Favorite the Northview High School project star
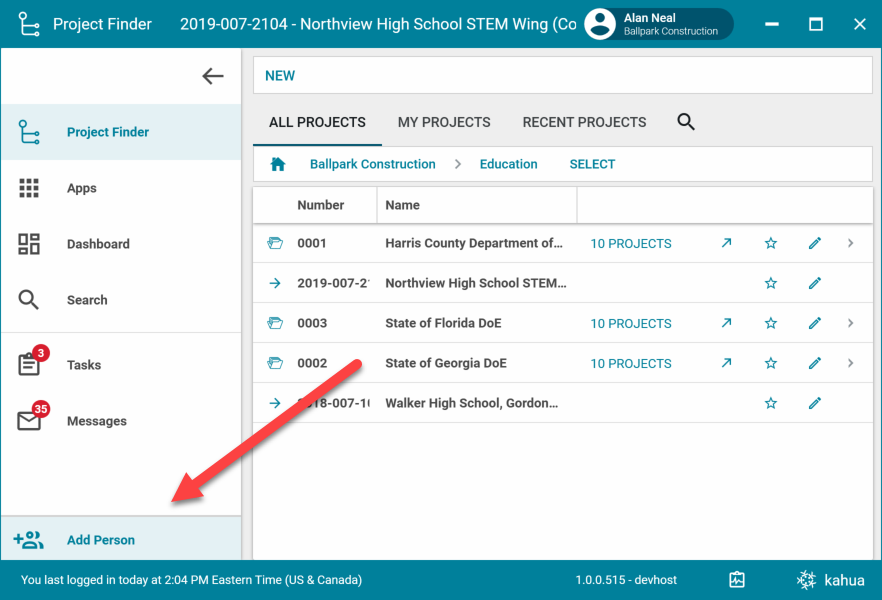Viewport: 882px width, 600px height. click(x=770, y=283)
